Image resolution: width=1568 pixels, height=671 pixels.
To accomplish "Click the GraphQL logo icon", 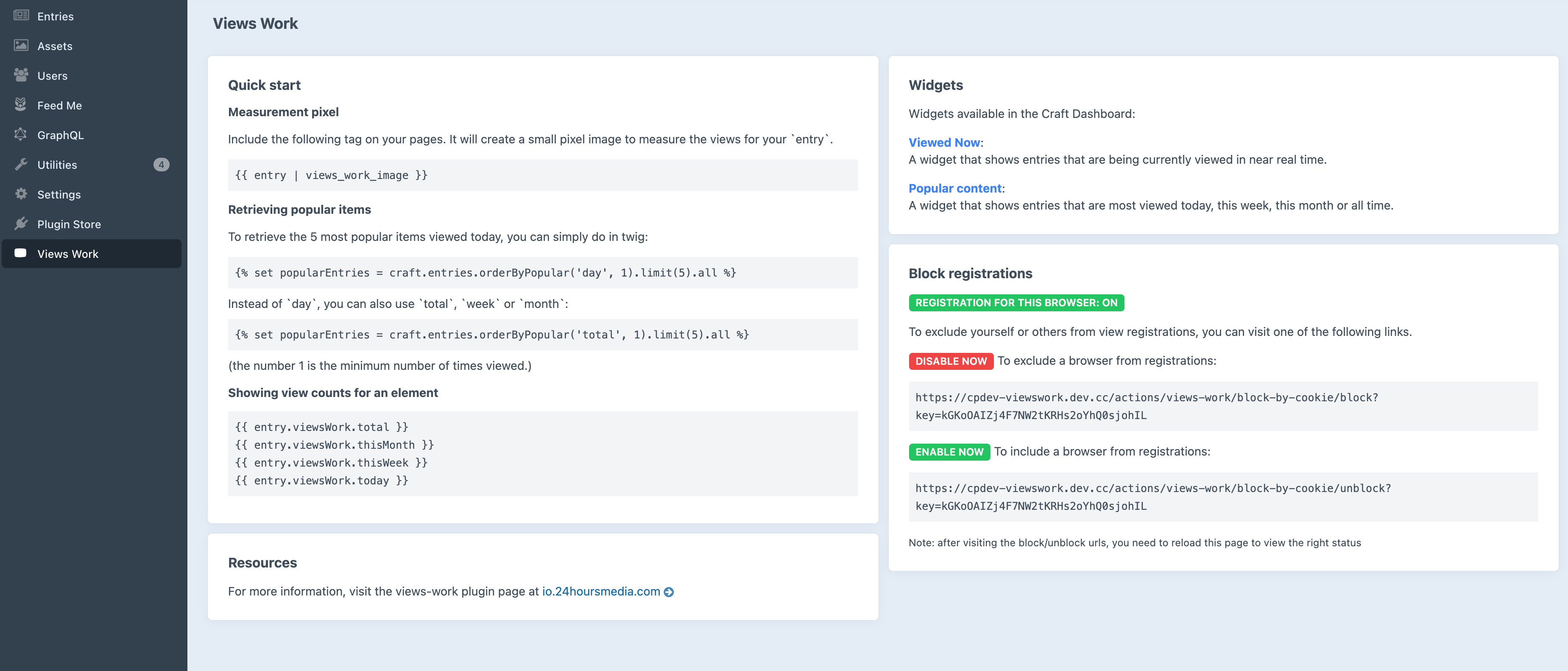I will point(21,134).
